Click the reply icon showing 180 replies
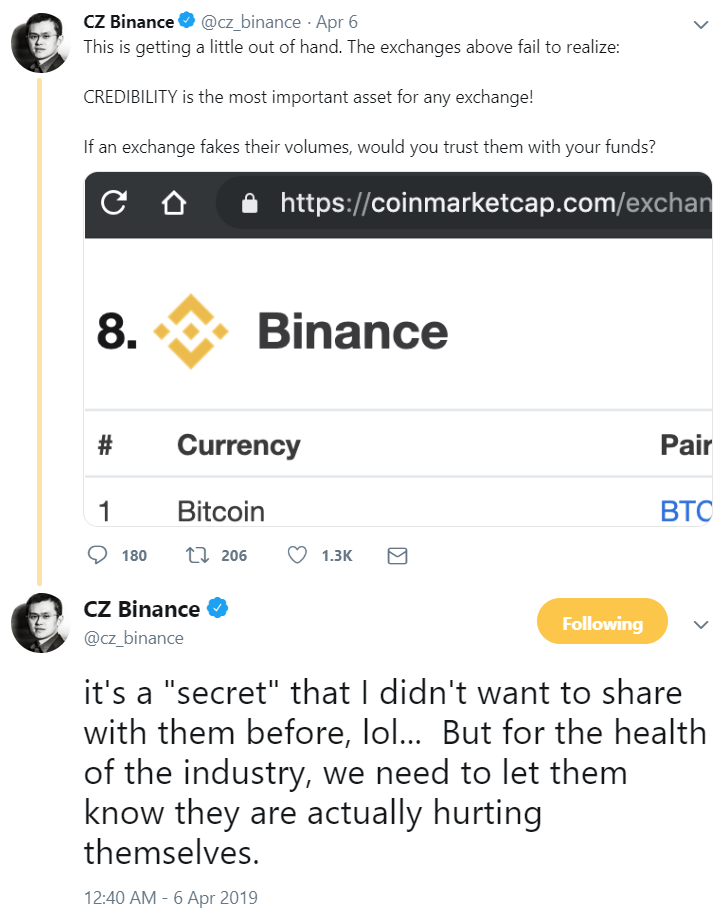The height and width of the screenshot is (916, 728). click(98, 554)
